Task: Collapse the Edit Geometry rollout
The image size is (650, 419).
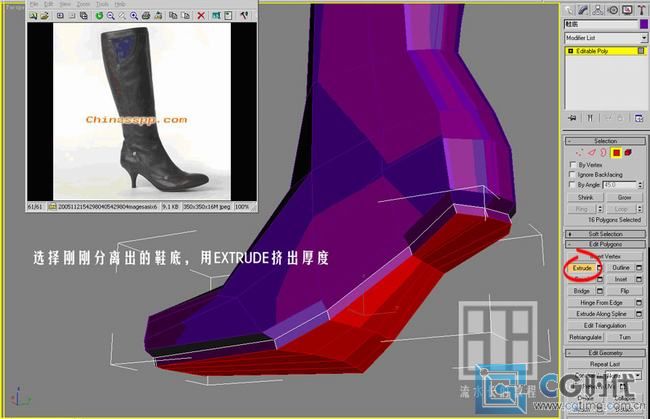Action: click(x=605, y=353)
